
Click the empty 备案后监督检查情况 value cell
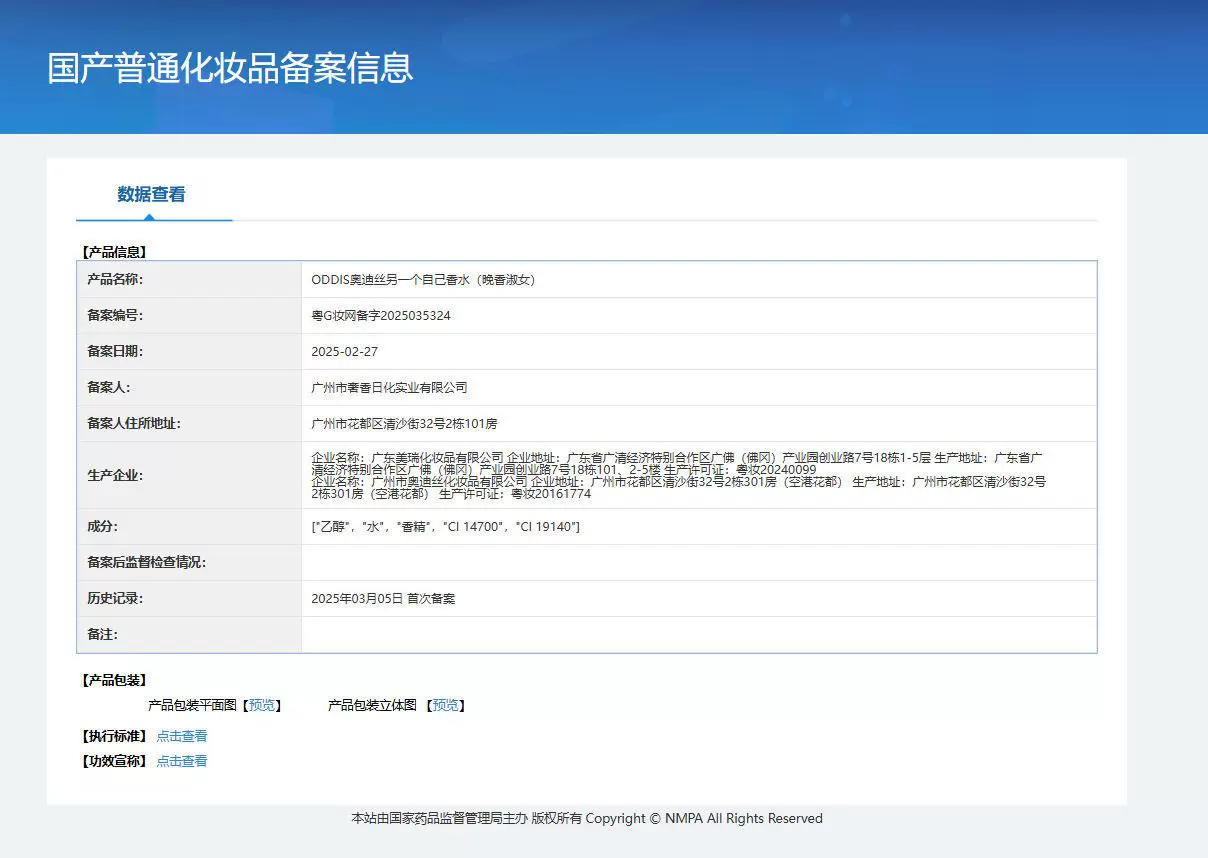pyautogui.click(x=698, y=563)
